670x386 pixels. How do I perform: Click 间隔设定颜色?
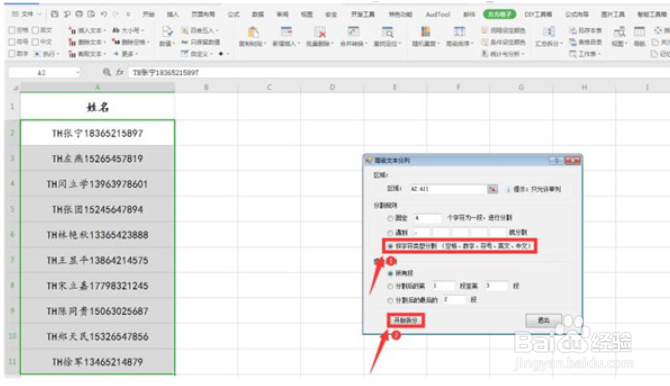[503, 30]
